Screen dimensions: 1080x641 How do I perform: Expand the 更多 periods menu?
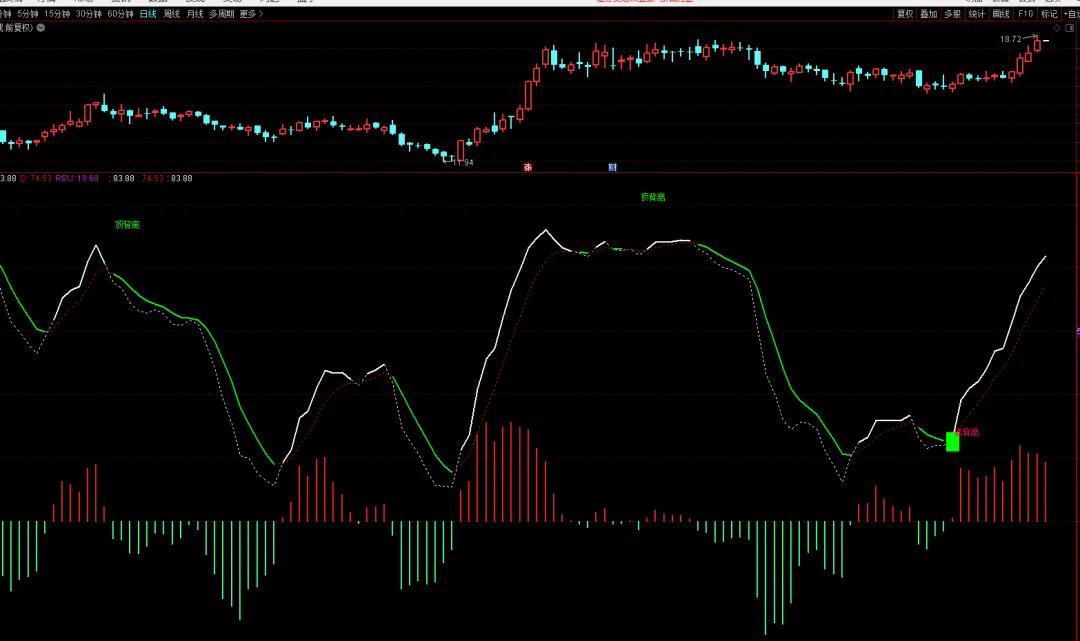point(250,14)
